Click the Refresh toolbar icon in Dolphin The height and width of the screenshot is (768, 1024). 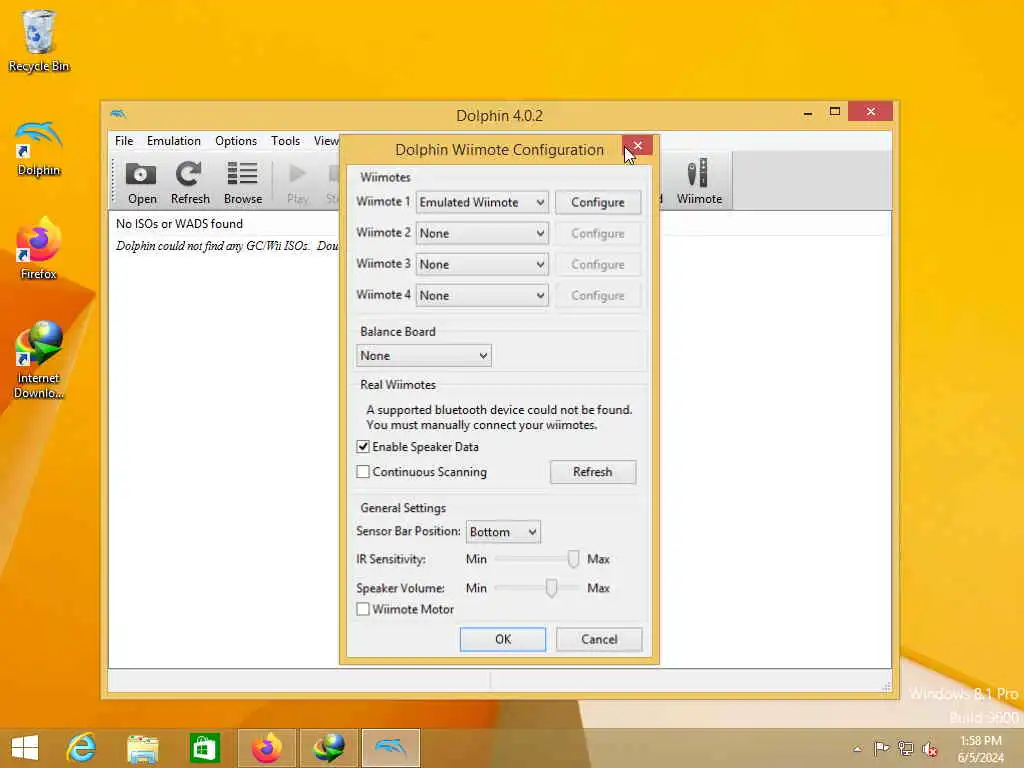(189, 182)
